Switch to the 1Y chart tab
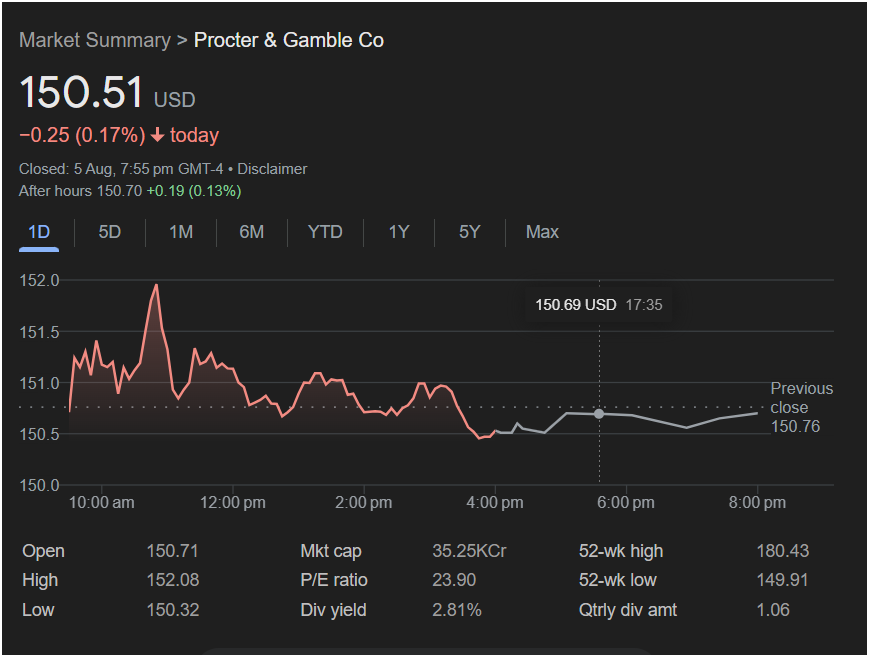 (x=398, y=232)
